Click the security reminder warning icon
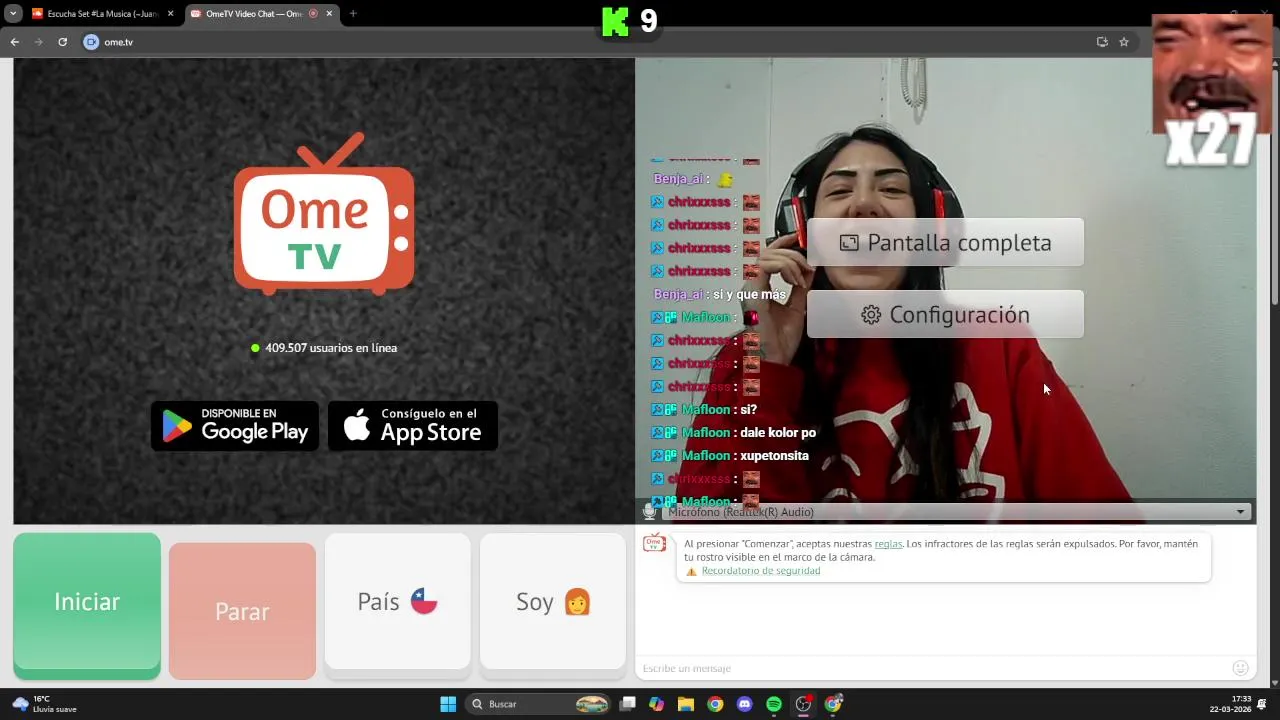This screenshot has height=720, width=1280. tap(691, 572)
